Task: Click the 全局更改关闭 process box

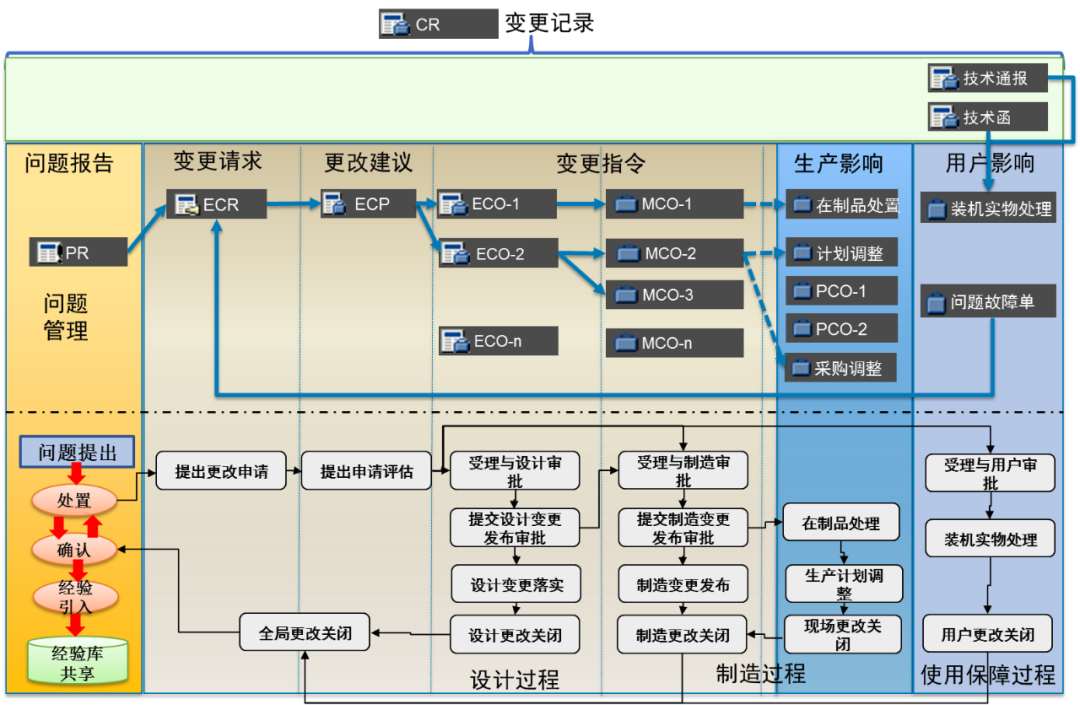Action: 305,633
